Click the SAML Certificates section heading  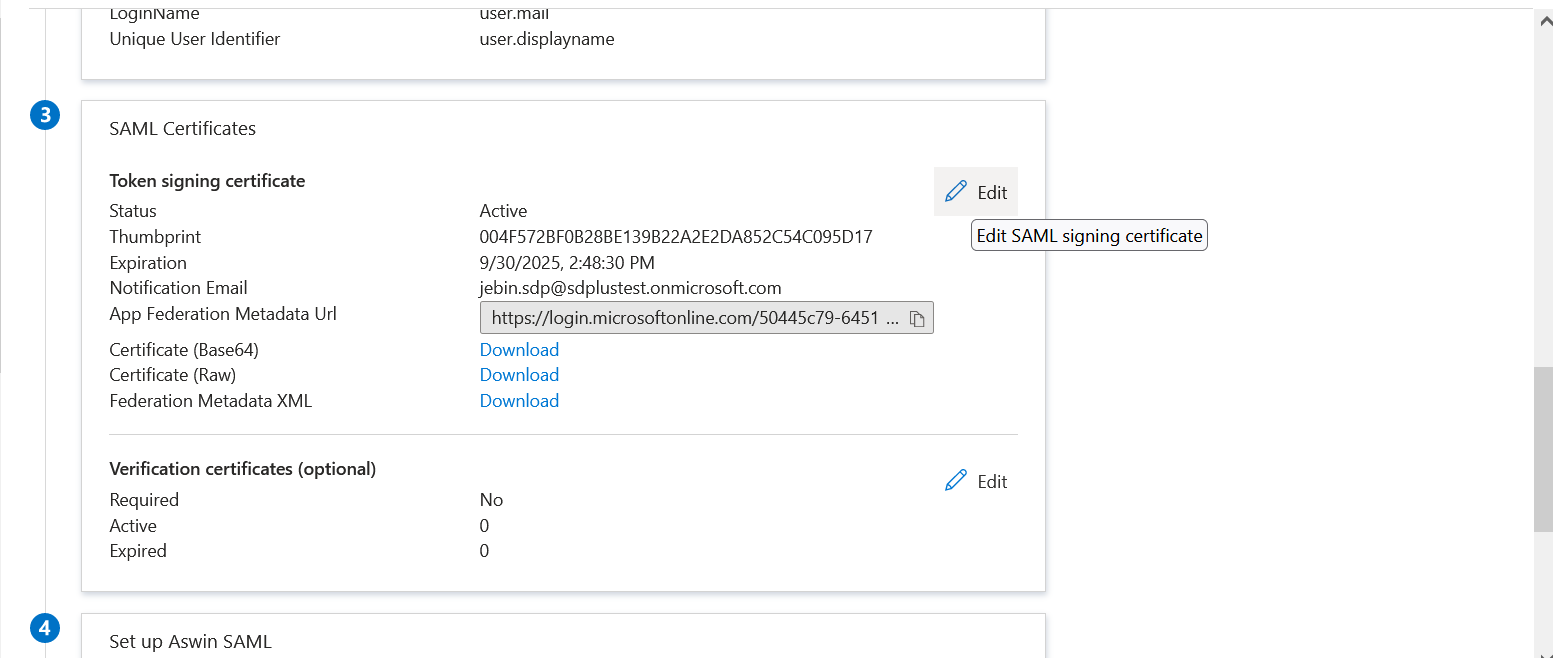coord(182,129)
